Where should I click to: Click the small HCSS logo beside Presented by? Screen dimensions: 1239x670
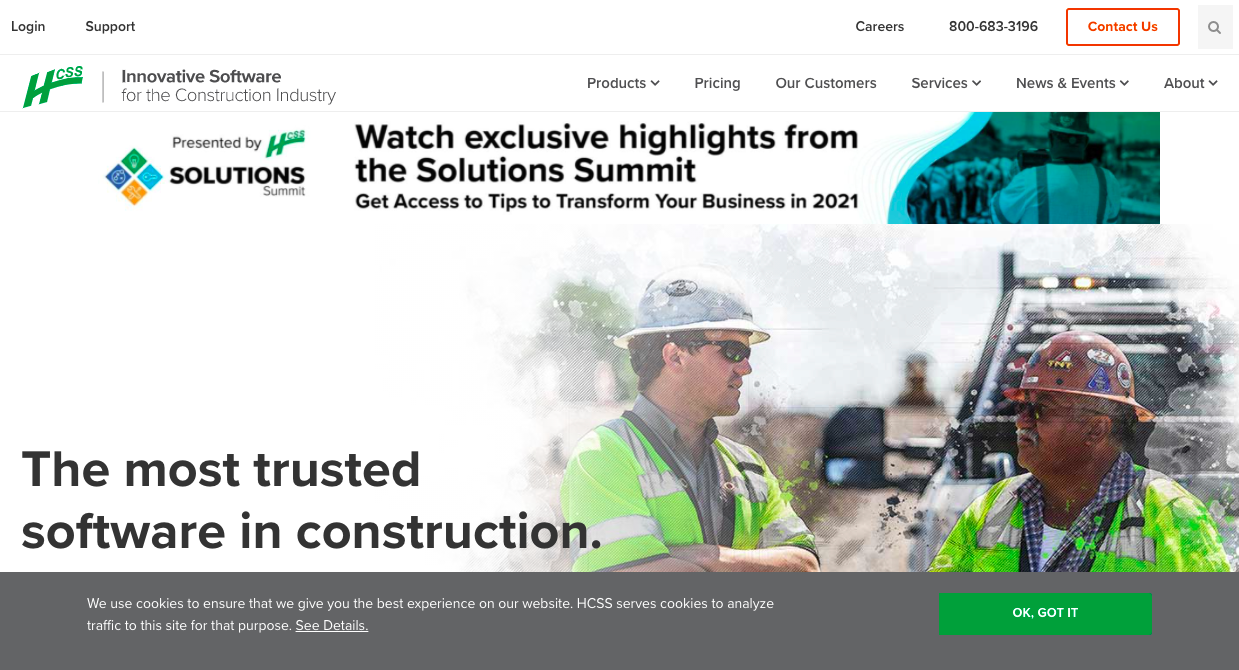click(285, 143)
